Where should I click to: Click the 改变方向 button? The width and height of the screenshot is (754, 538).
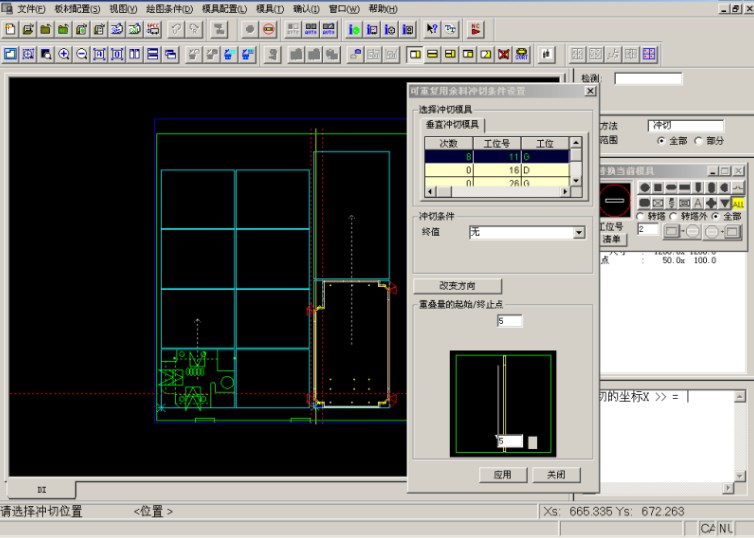(x=456, y=286)
